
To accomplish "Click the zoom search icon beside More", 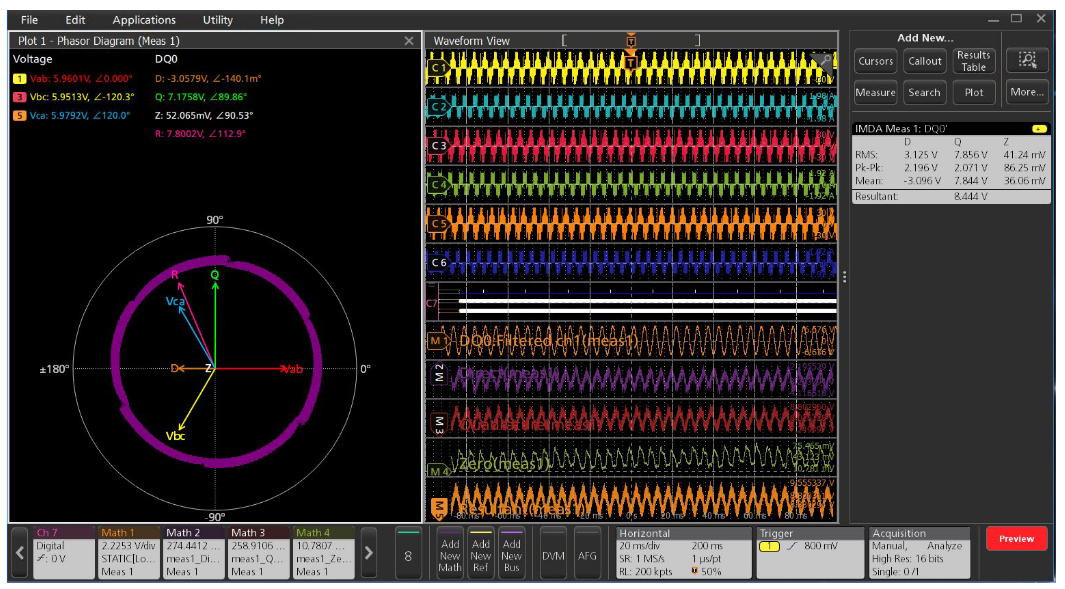I will pyautogui.click(x=1030, y=61).
